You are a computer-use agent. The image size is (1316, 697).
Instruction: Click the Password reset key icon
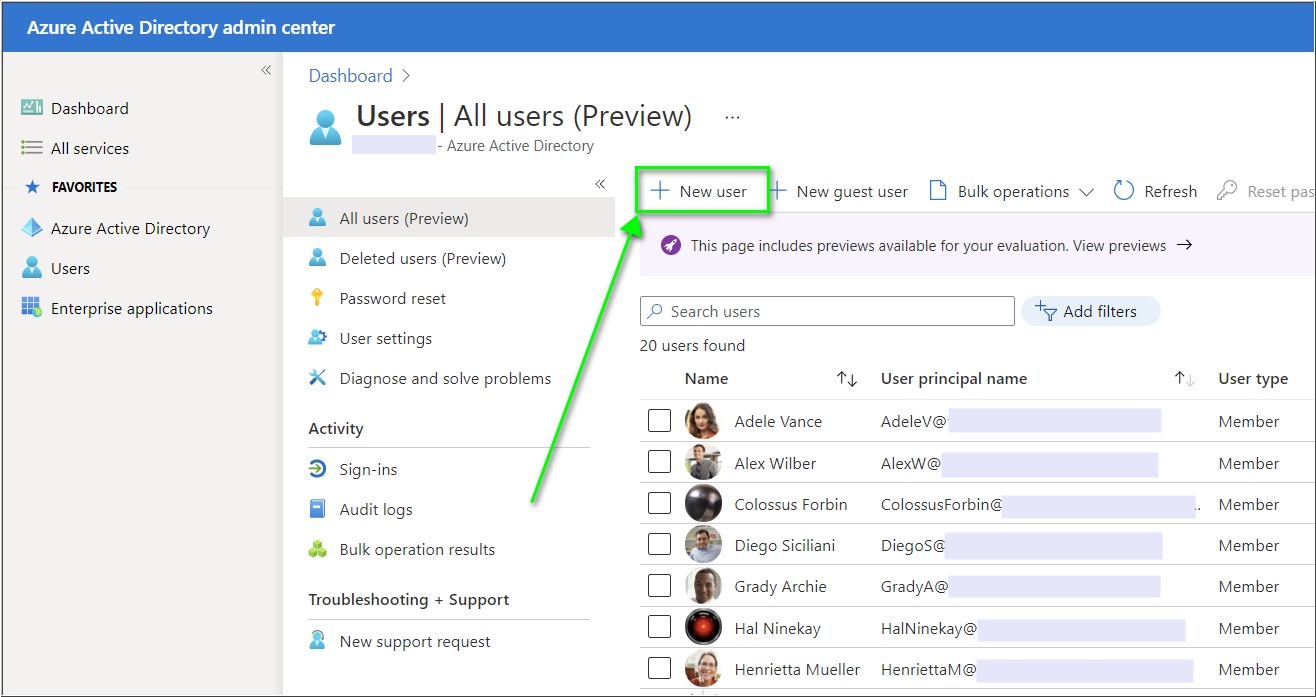pyautogui.click(x=318, y=298)
